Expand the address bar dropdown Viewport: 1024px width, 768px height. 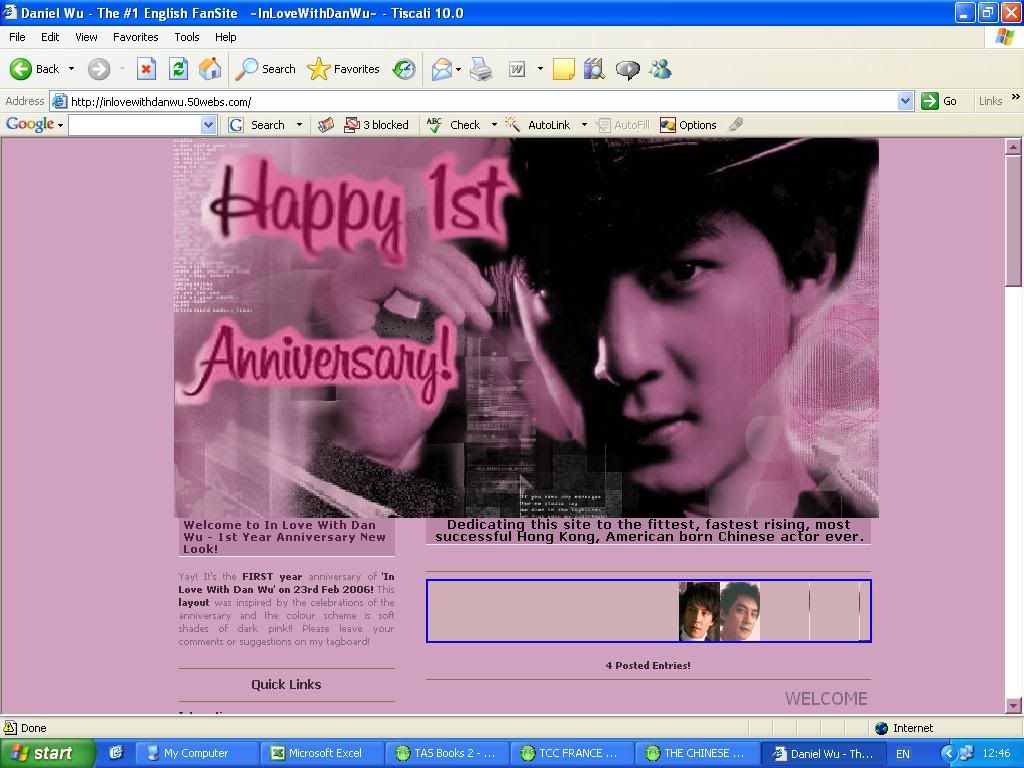905,101
